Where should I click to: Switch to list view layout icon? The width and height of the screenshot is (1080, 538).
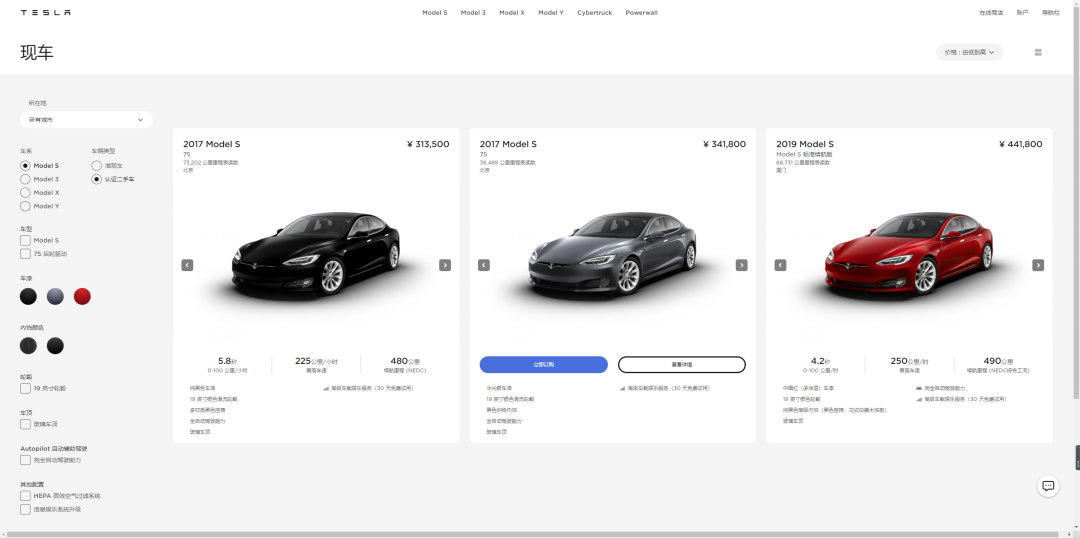coord(1038,52)
